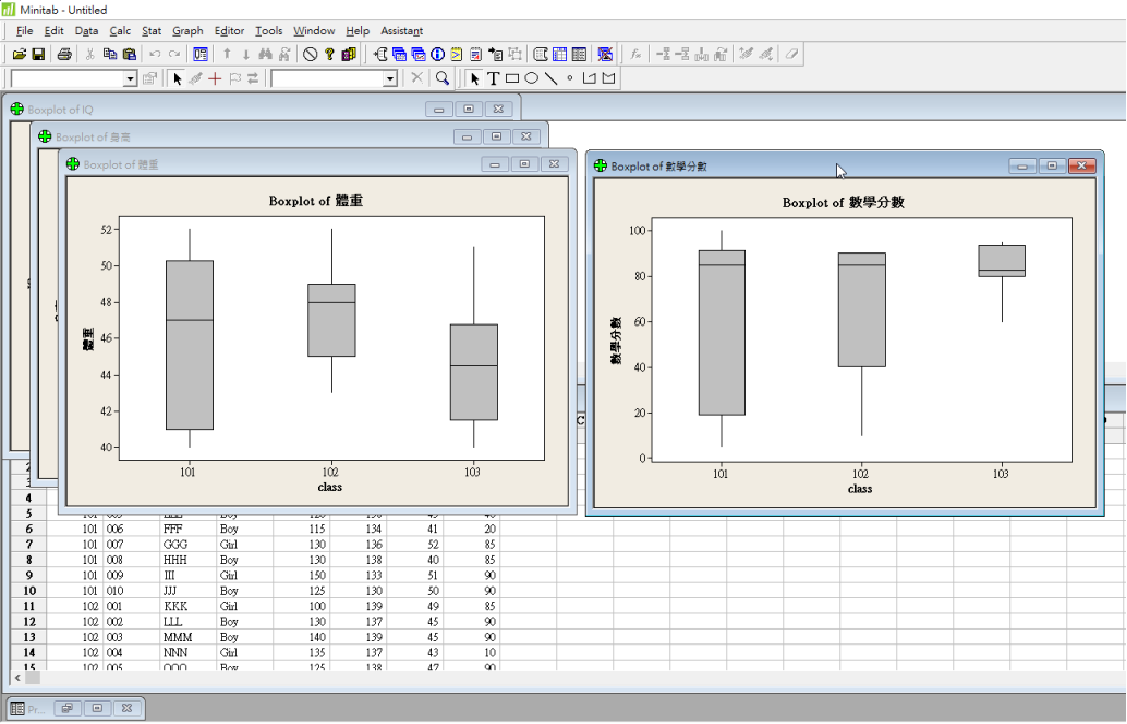Select class 101 box in 體重 boxplot
This screenshot has width=1127, height=724.
[190, 345]
